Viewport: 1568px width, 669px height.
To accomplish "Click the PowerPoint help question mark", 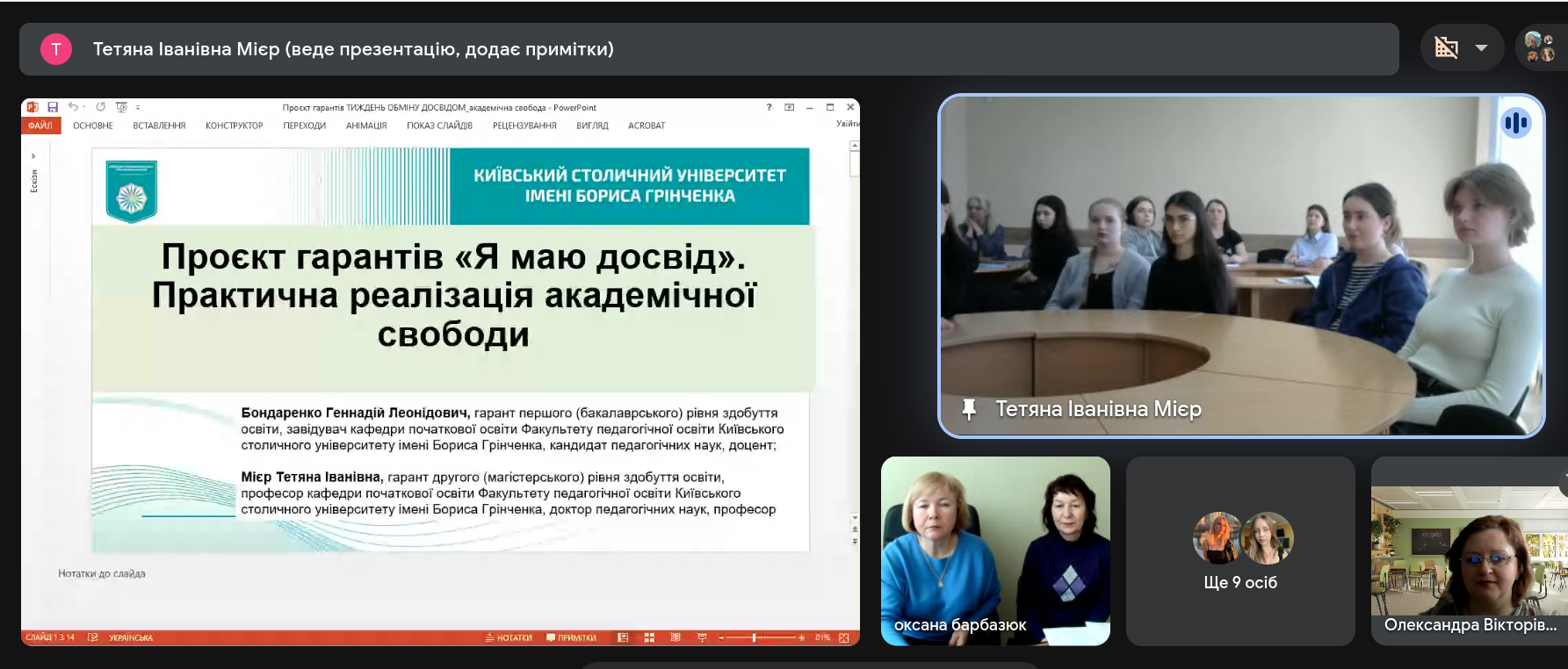I will tap(770, 107).
